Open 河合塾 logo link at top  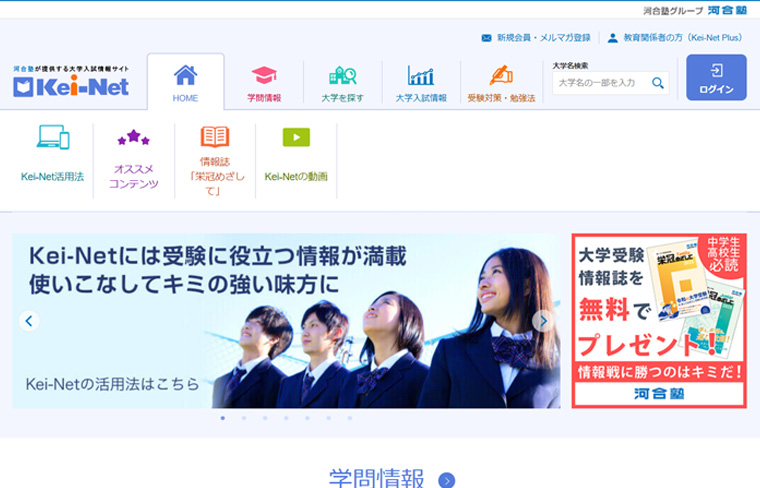tap(727, 10)
